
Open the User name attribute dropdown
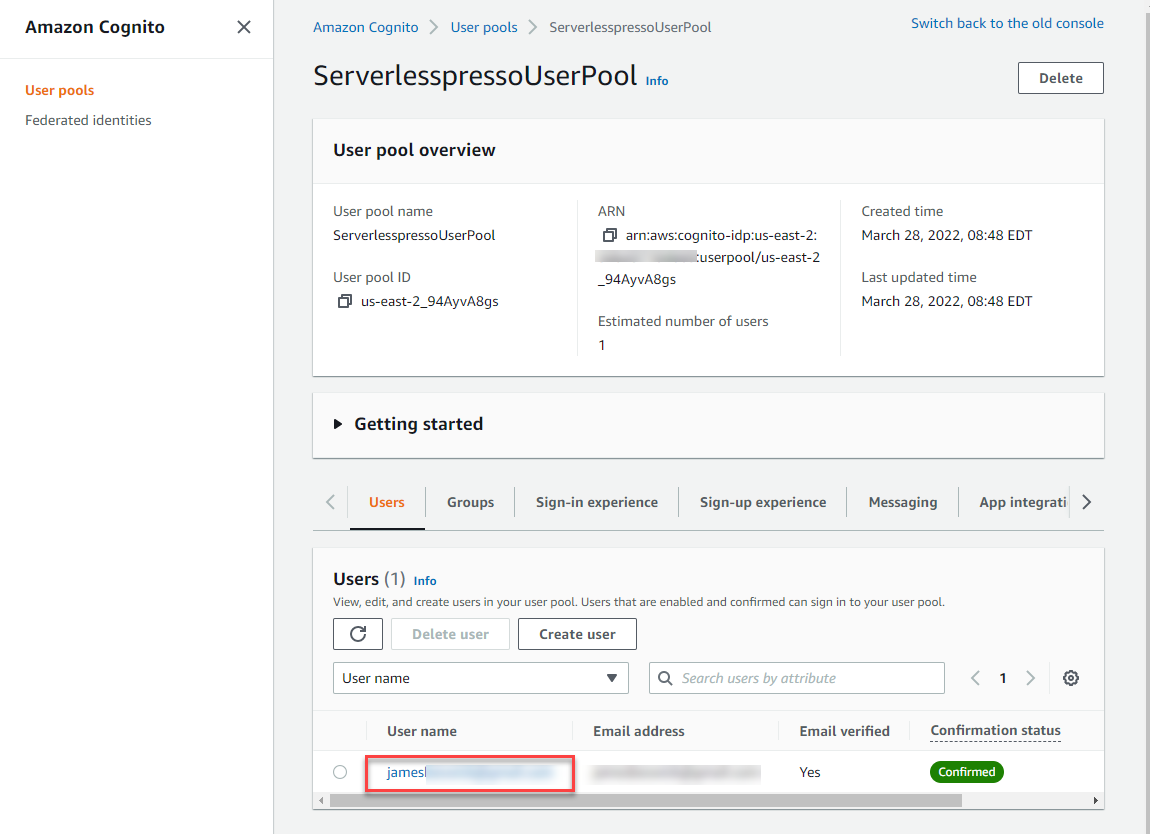481,678
